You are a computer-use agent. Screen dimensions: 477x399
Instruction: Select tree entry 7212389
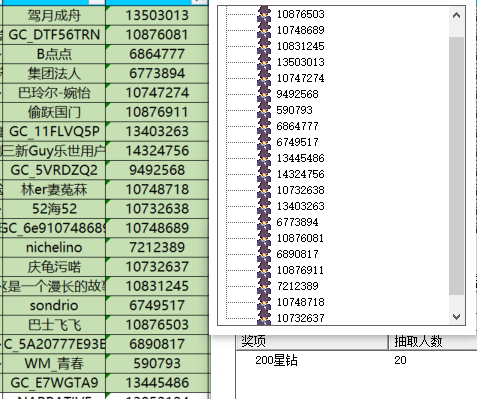click(297, 286)
